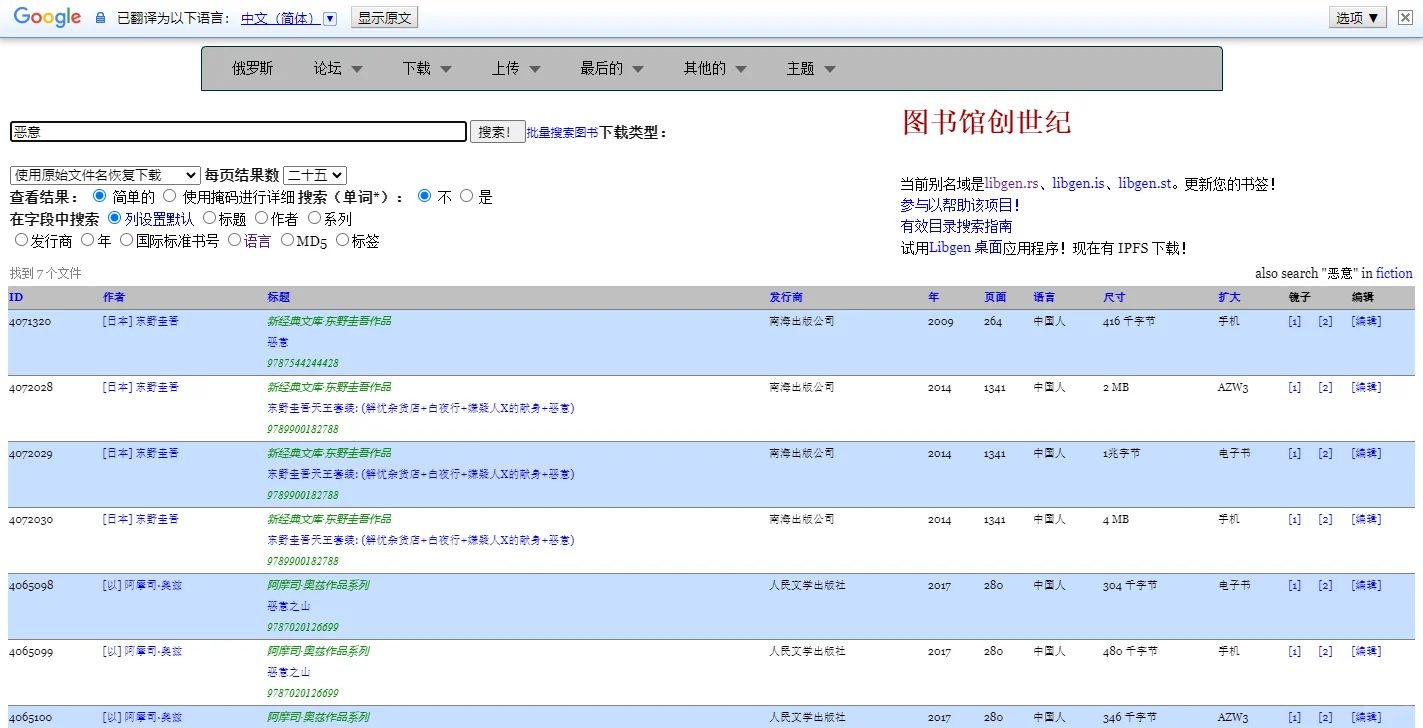Sort results by 尺寸 column header
The height and width of the screenshot is (728, 1423).
(1114, 297)
